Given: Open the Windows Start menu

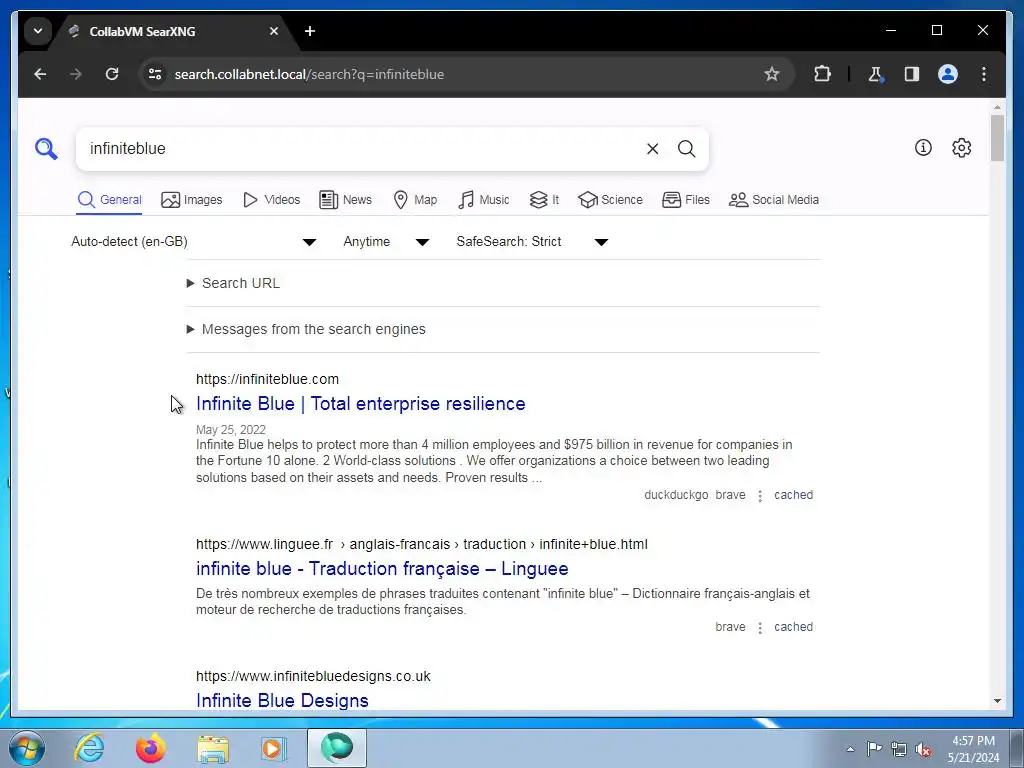Looking at the screenshot, I should [27, 747].
